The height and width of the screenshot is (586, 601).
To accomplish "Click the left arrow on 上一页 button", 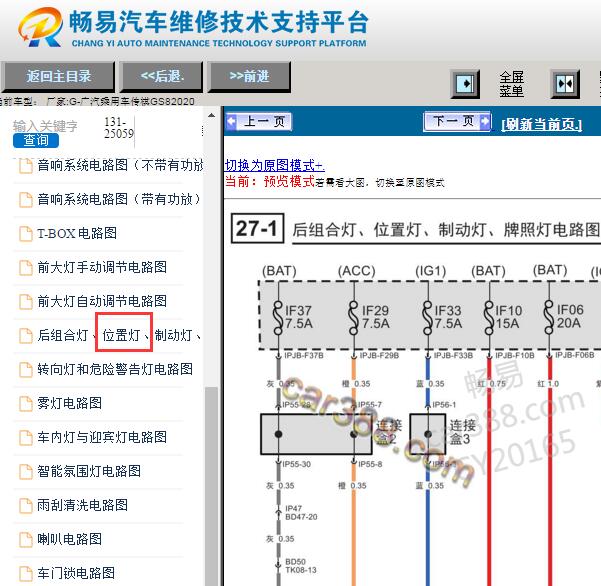I will 232,121.
